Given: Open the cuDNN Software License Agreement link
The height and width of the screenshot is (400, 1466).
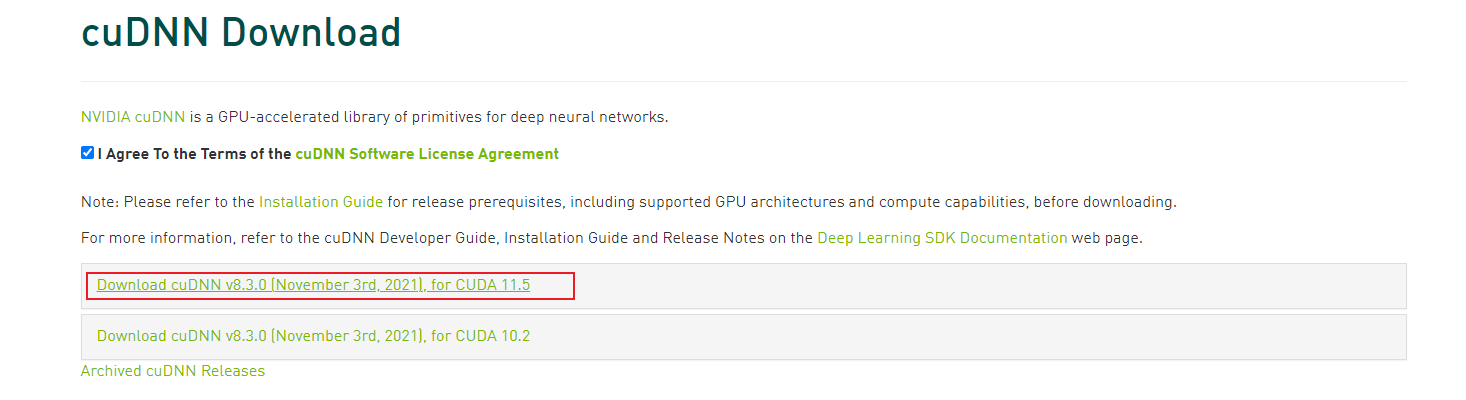Looking at the screenshot, I should [x=427, y=154].
